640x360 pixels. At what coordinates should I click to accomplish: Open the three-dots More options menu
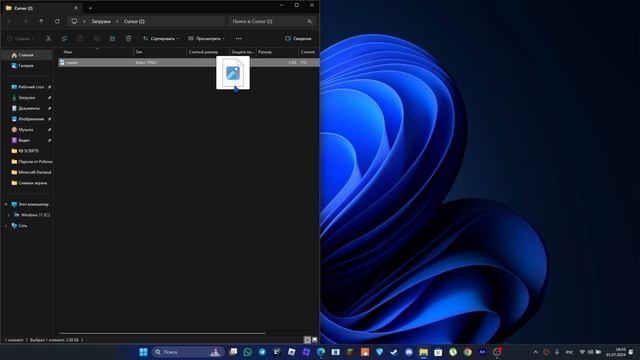[x=239, y=38]
